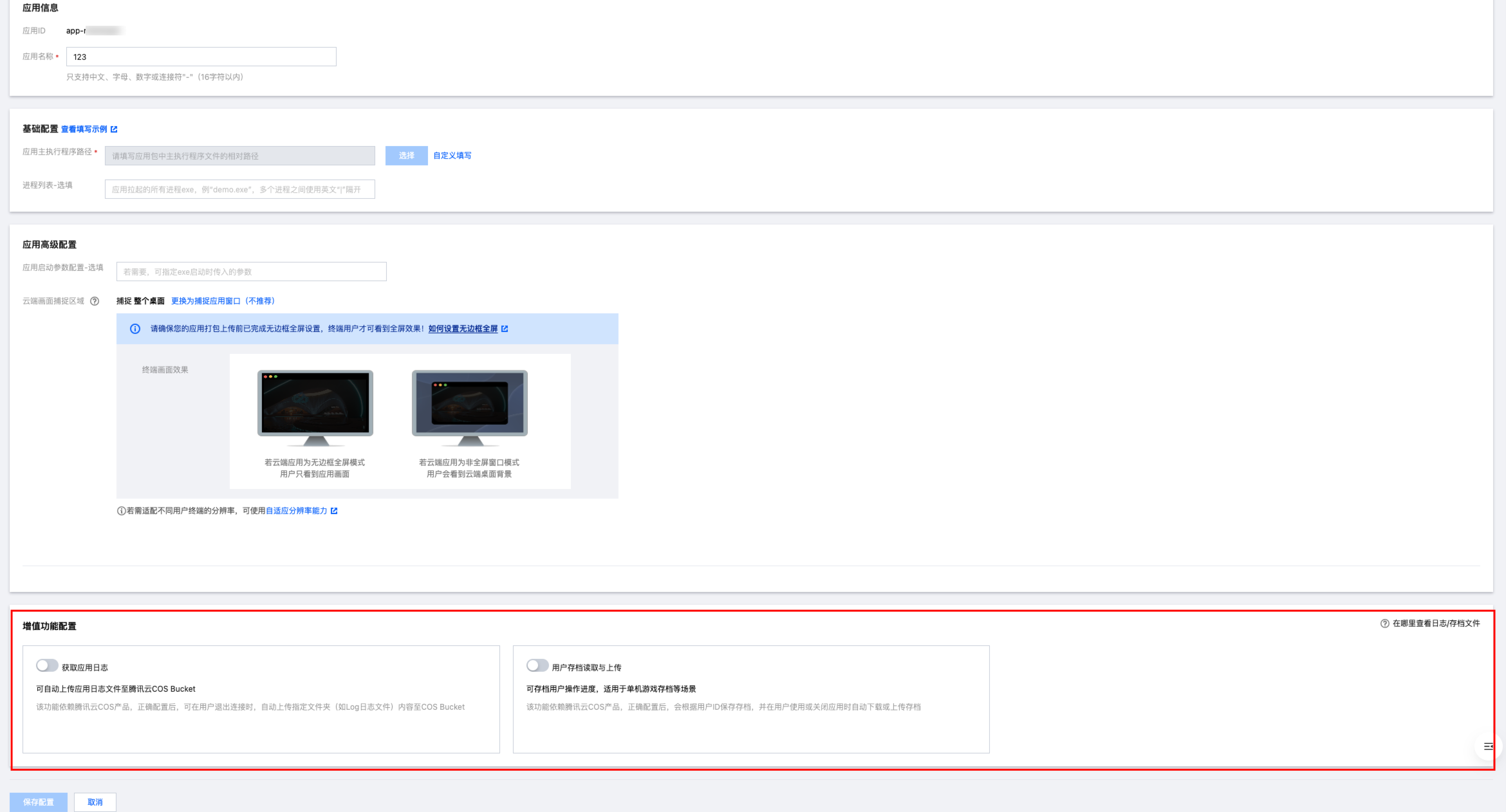Click external link icon after 自适应分辨率能力
The image size is (1506, 812).
point(334,511)
